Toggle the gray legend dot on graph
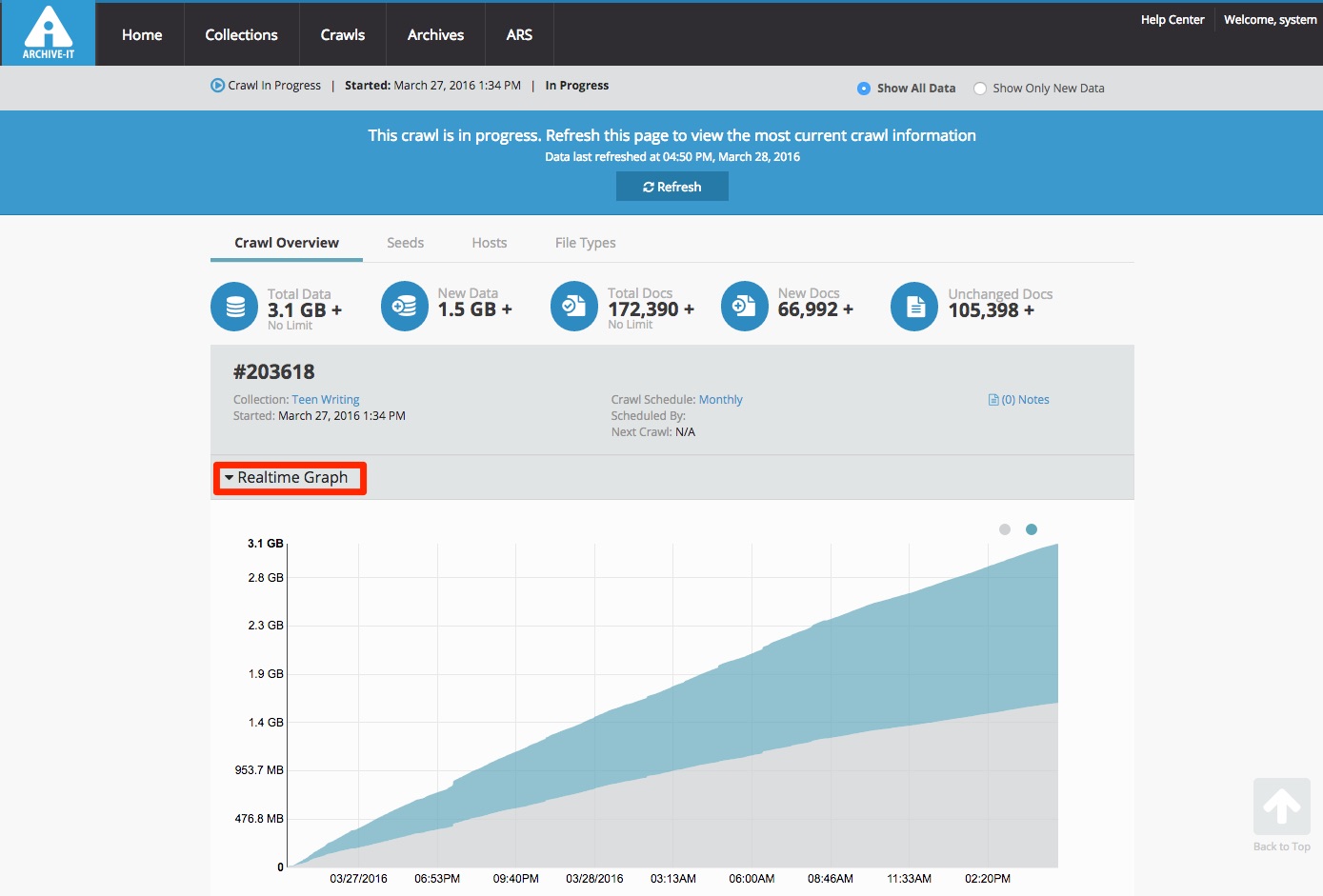 pyautogui.click(x=1005, y=529)
